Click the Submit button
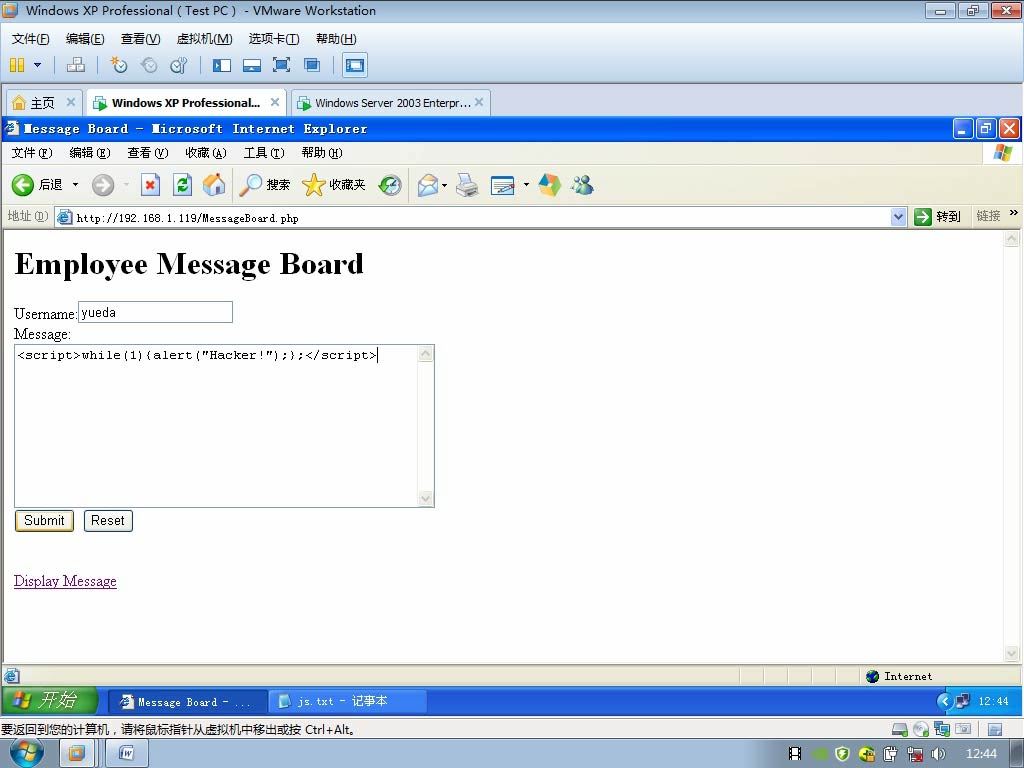Screen dimensions: 1024x768 [44, 520]
